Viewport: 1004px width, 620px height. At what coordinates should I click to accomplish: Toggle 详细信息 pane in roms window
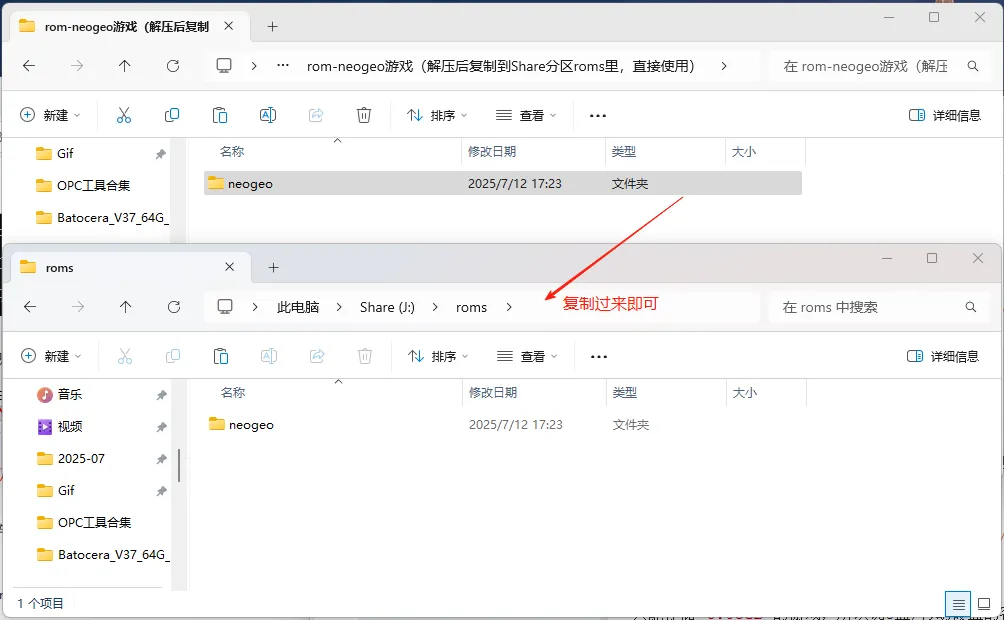click(943, 356)
